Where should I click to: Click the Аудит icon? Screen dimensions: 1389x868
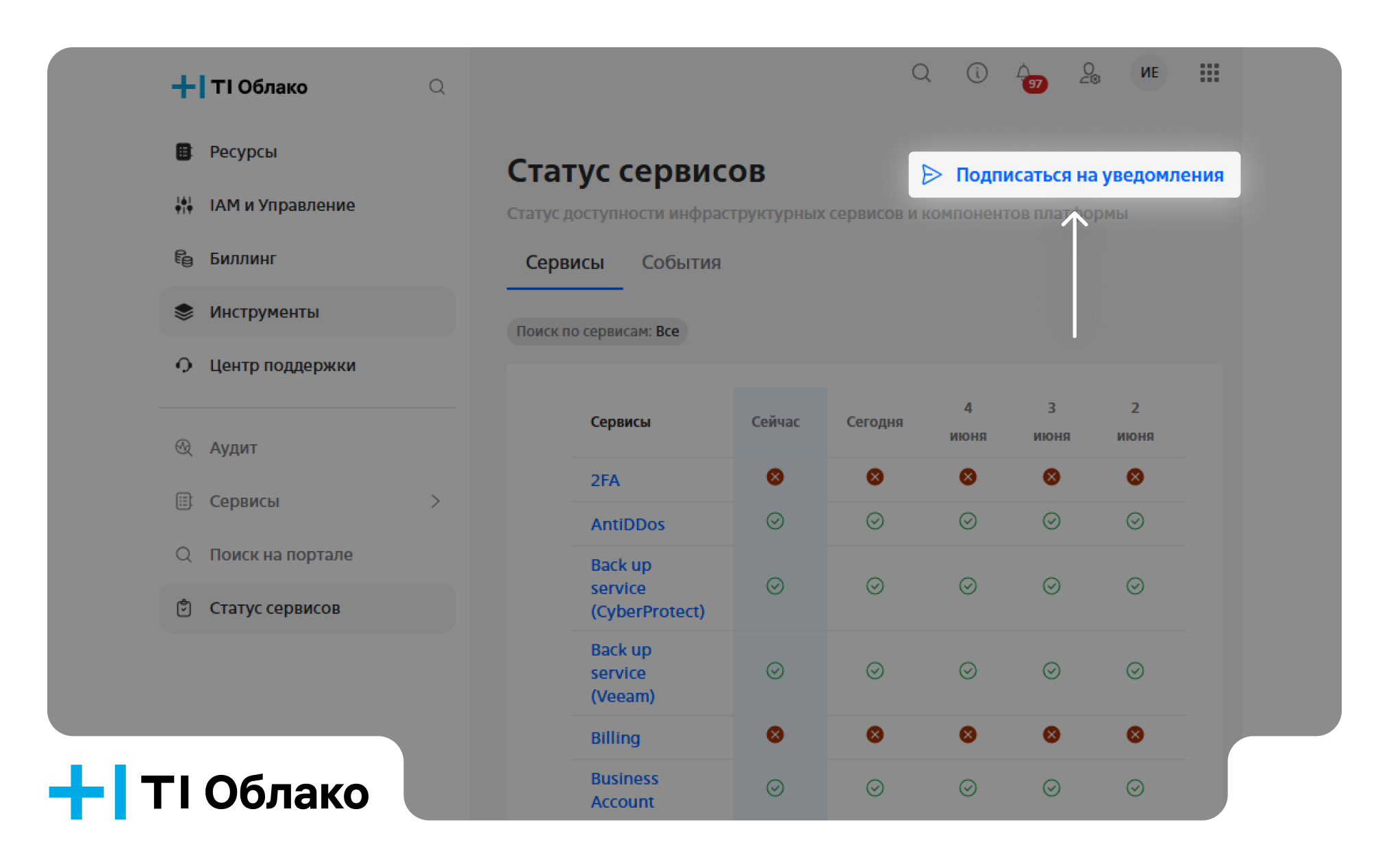point(184,448)
